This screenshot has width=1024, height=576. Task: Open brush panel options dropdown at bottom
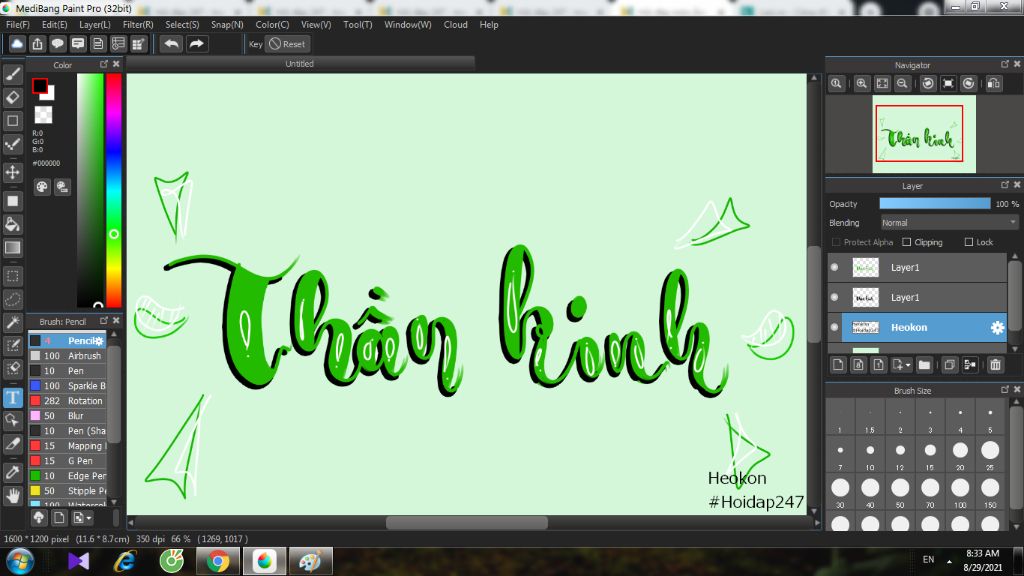tap(82, 518)
